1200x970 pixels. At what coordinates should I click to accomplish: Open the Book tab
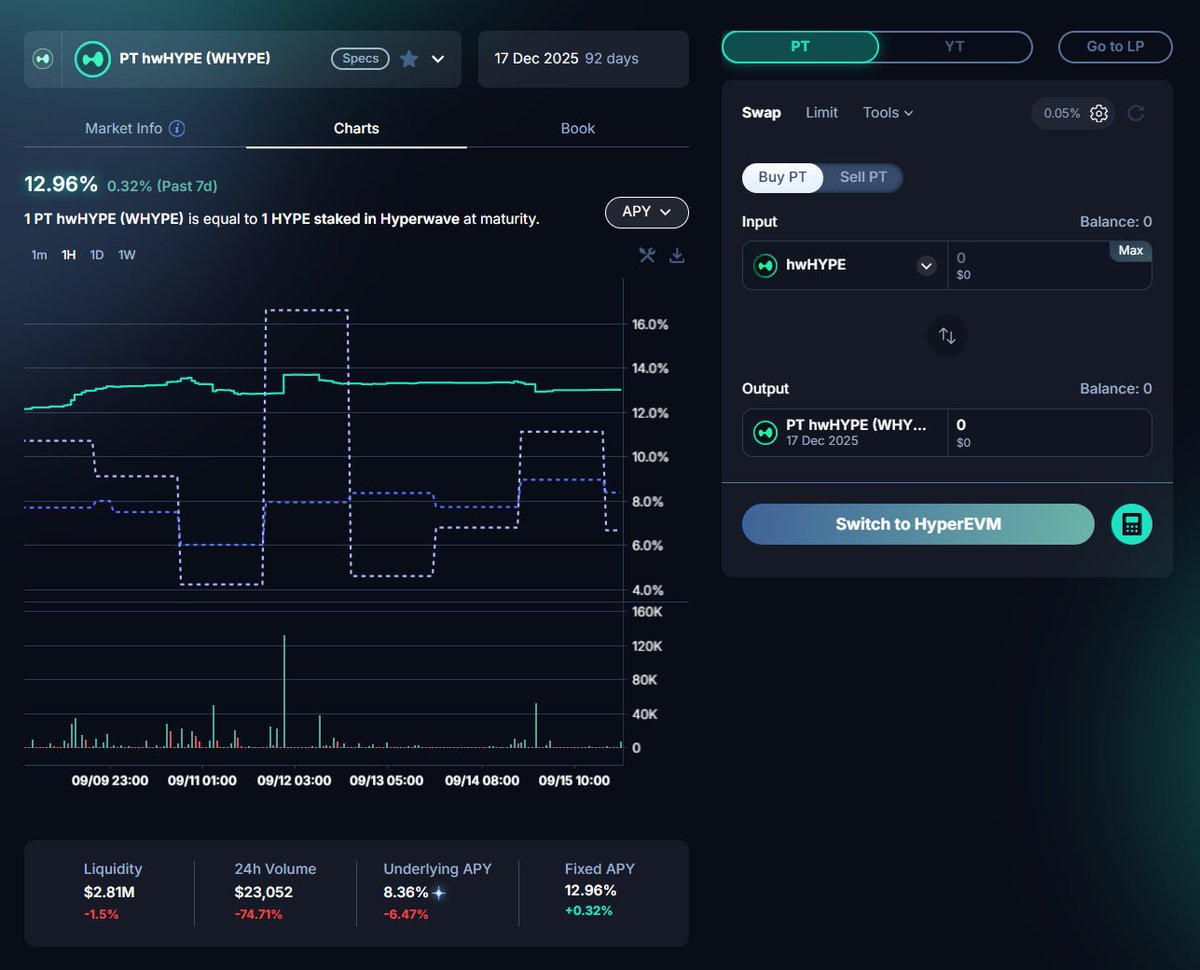(x=578, y=128)
